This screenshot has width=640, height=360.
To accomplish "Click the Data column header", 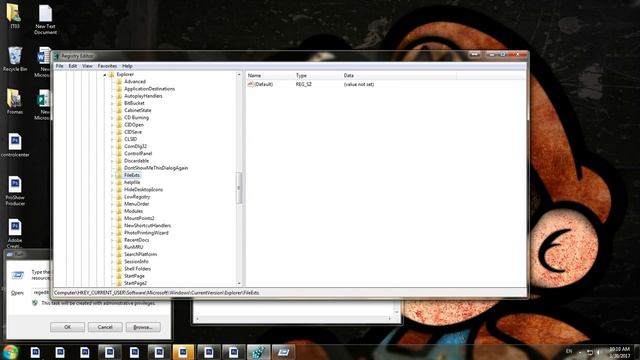I will [399, 76].
